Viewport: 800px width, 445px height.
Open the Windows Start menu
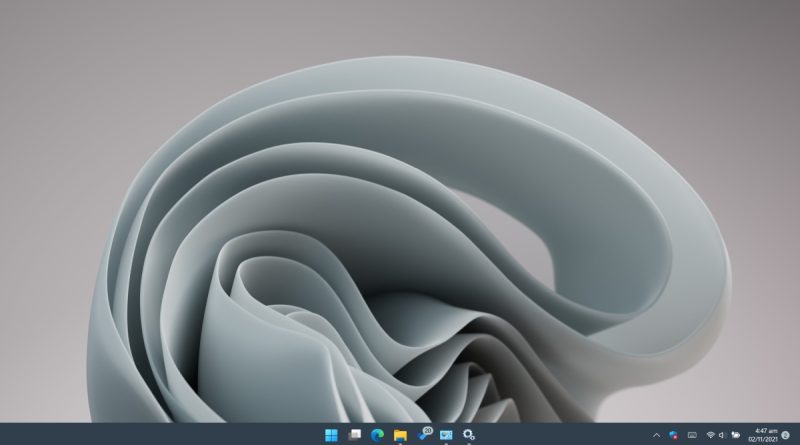click(331, 435)
